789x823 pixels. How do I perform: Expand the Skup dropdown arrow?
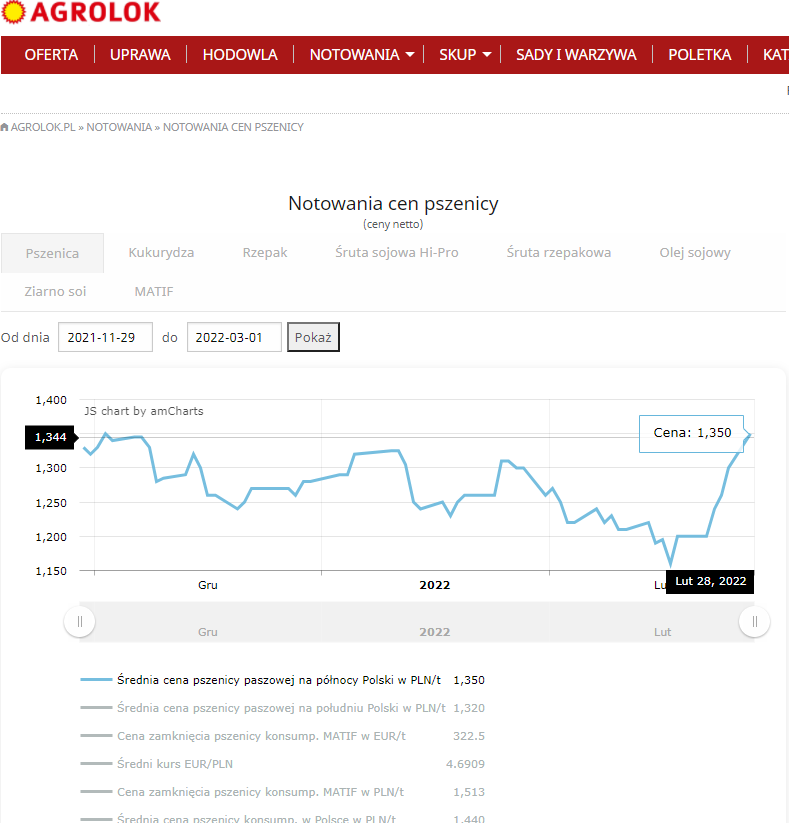486,55
